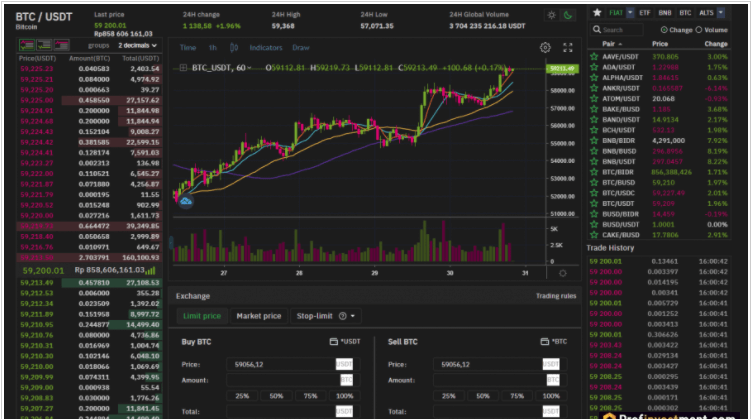Open the Trading rules link
Image resolution: width=756 pixels, height=419 pixels.
pos(555,296)
